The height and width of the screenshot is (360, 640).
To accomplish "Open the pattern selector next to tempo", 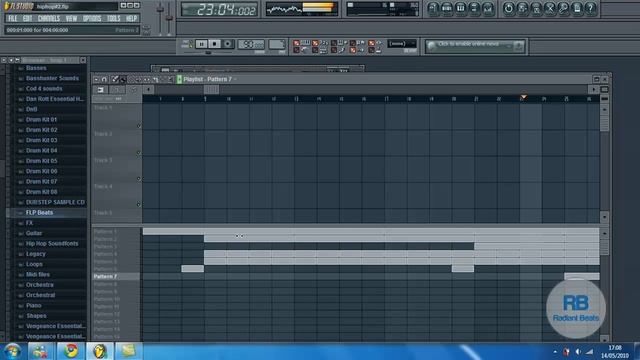I will click(x=277, y=44).
